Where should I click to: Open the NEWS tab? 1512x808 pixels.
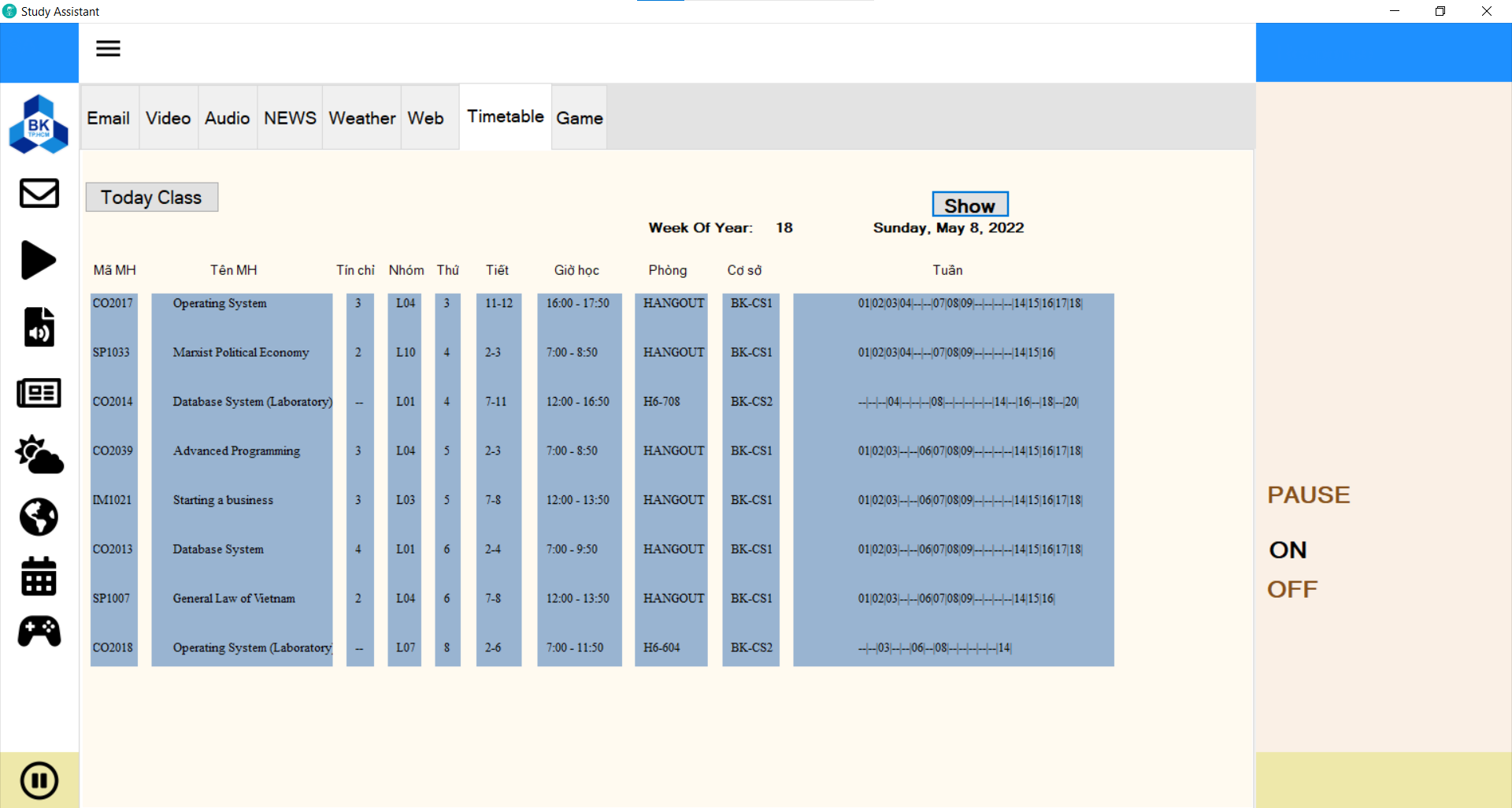point(289,117)
